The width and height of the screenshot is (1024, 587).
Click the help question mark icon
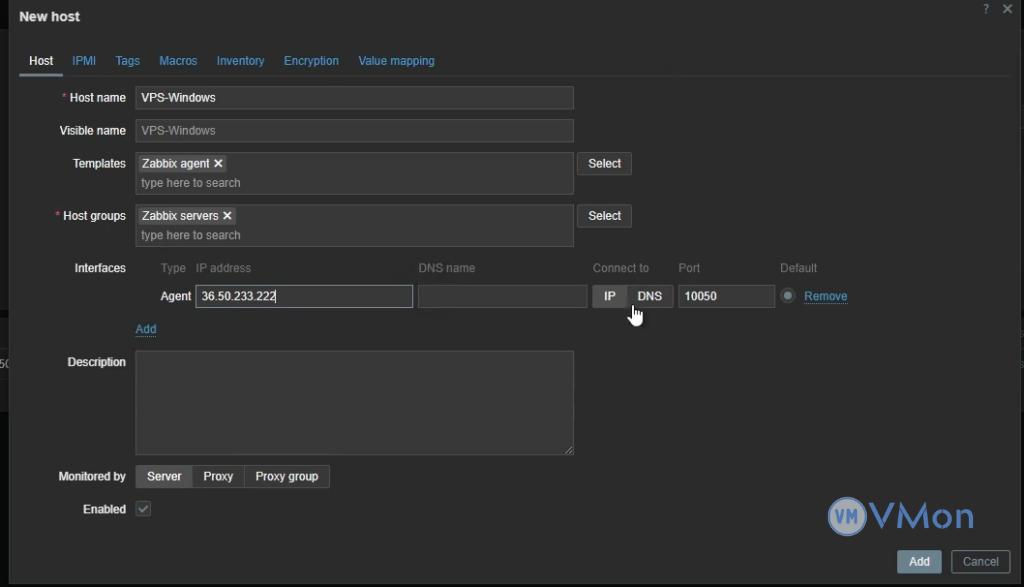click(986, 9)
